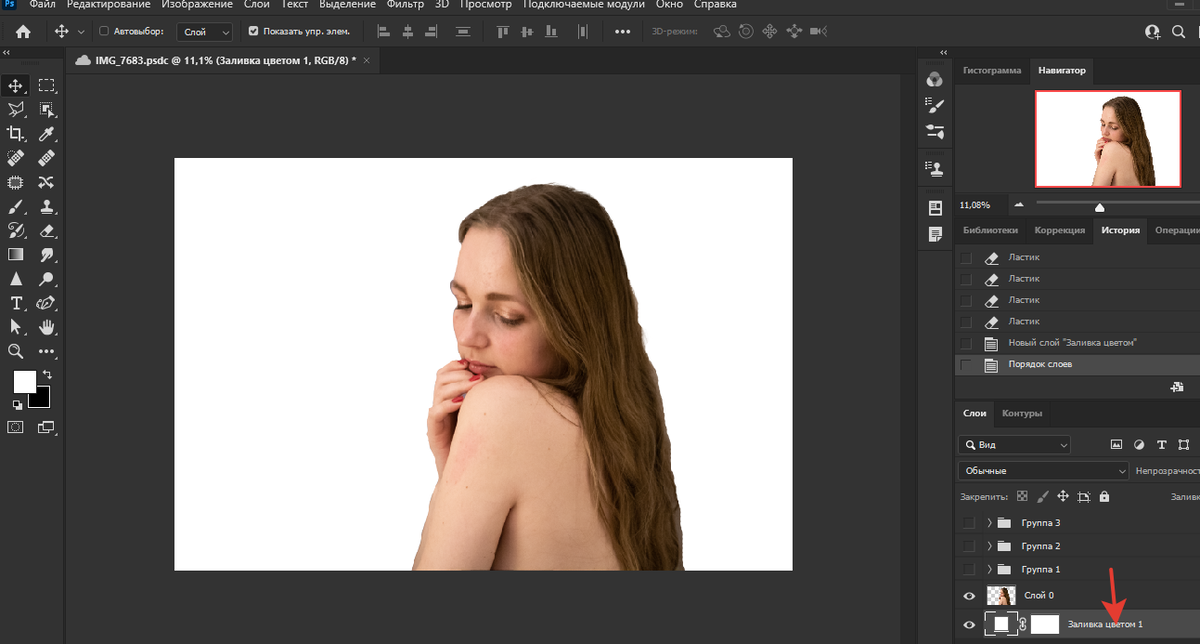Click the lock all layer icon
This screenshot has width=1200, height=644.
[x=1104, y=496]
